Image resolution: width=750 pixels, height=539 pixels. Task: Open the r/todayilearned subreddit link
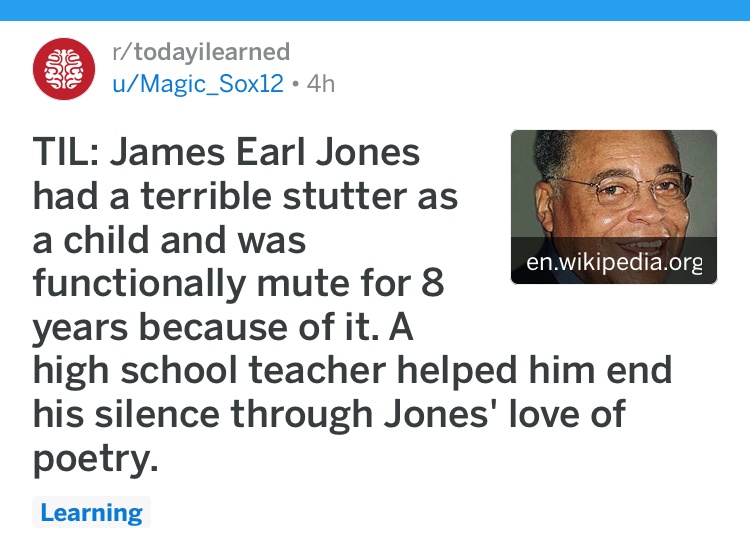click(x=201, y=52)
